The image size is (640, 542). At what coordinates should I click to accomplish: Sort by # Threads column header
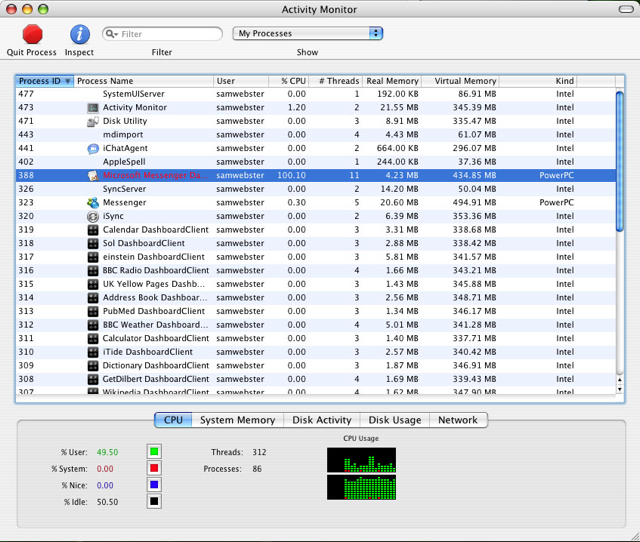pos(336,81)
